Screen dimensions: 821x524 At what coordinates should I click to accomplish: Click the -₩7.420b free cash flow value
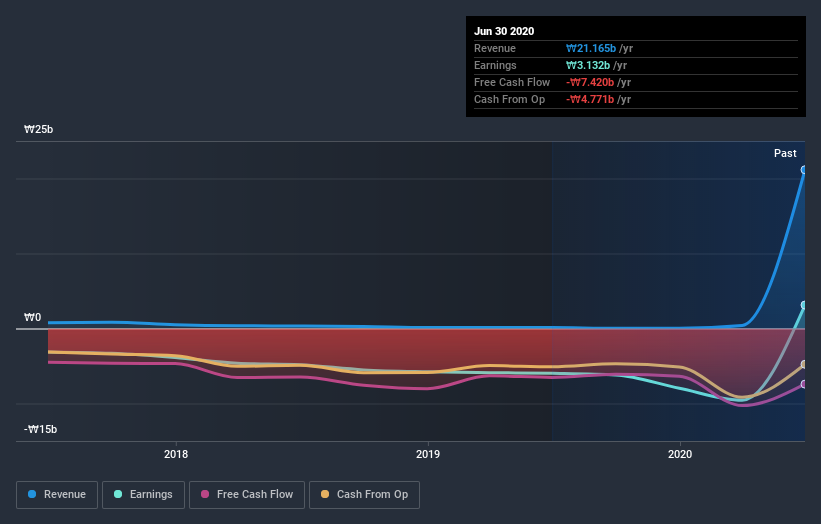590,82
